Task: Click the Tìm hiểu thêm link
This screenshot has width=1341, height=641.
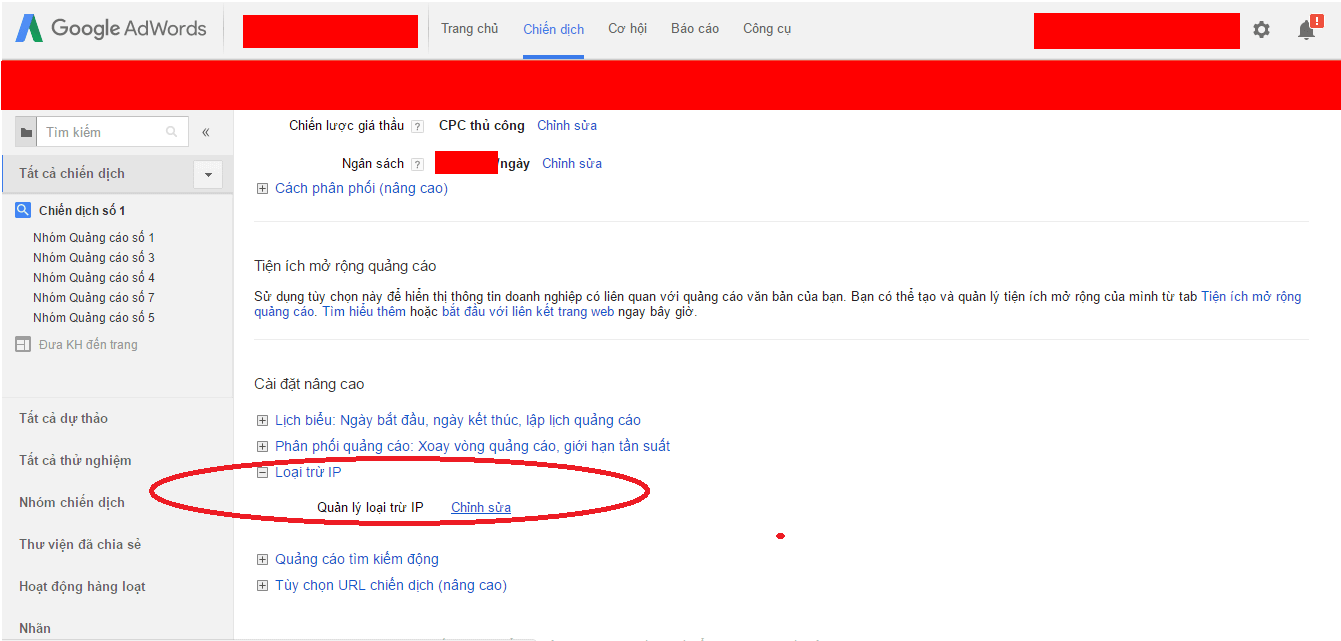Action: pos(364,312)
